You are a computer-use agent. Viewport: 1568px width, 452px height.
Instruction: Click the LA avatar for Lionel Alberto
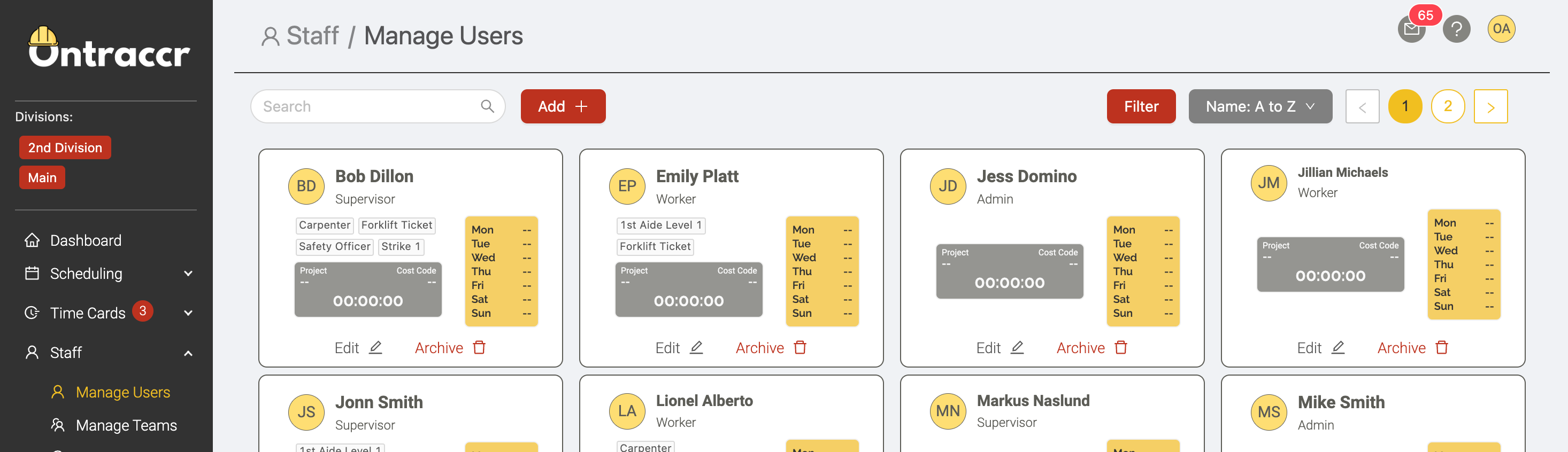click(x=627, y=411)
